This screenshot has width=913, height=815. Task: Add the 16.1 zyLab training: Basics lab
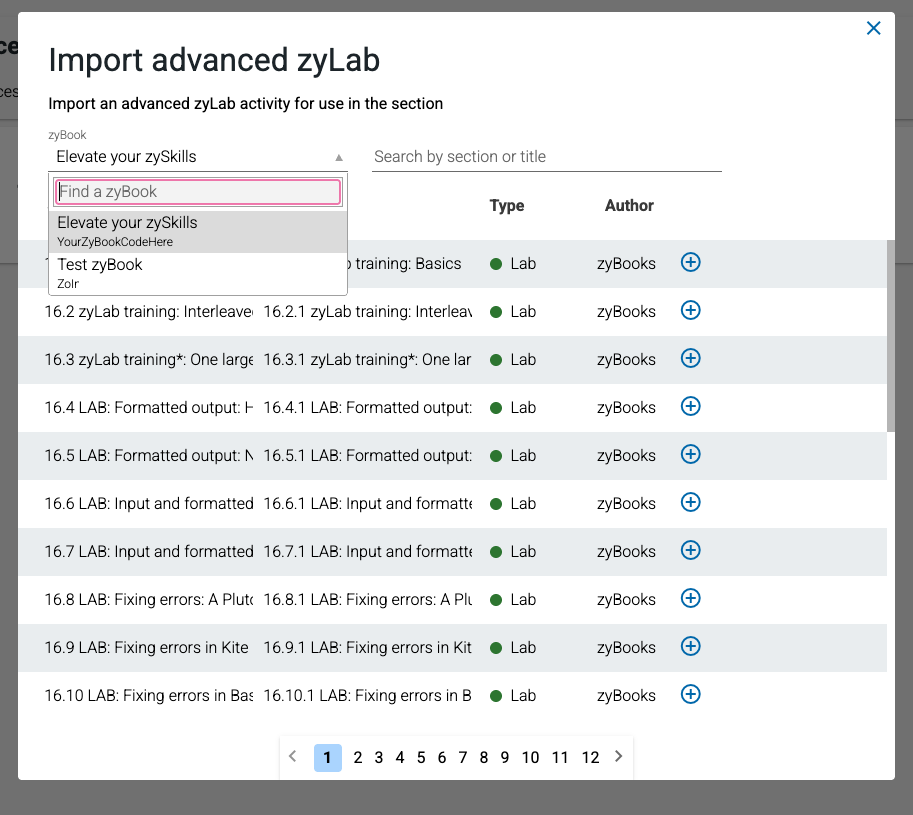[691, 262]
